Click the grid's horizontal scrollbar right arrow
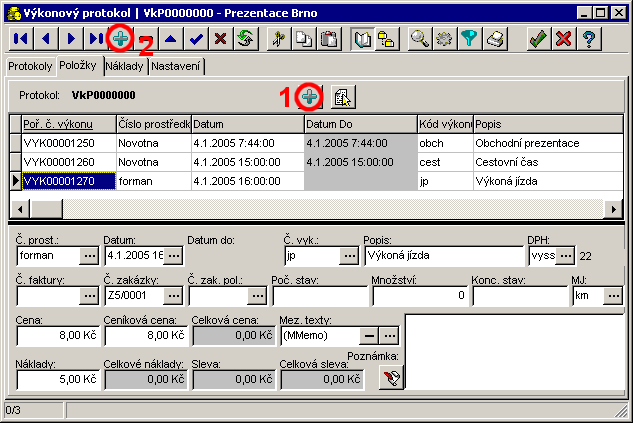This screenshot has width=633, height=423. [x=613, y=208]
